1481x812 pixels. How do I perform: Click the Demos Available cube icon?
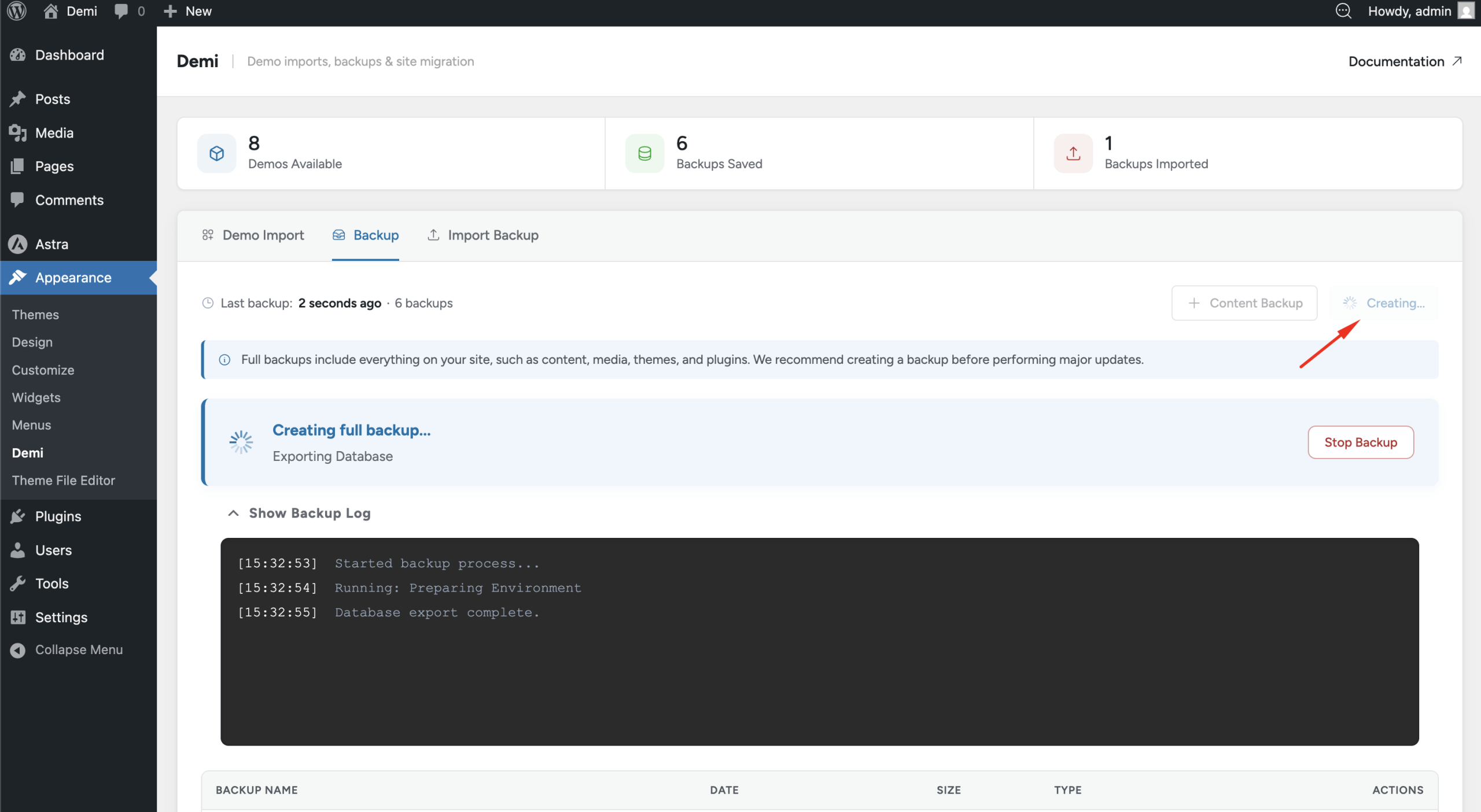tap(216, 153)
